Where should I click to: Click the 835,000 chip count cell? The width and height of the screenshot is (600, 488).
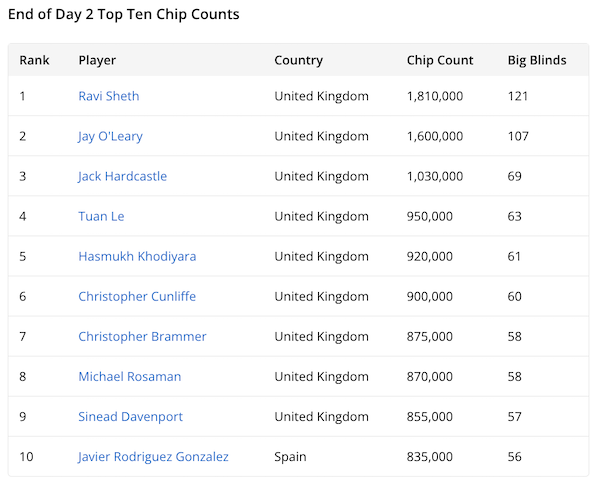tap(430, 456)
